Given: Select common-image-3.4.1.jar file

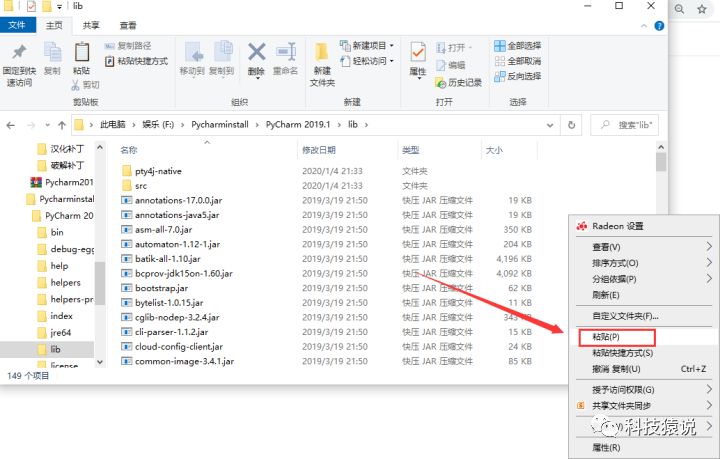Looking at the screenshot, I should click(x=184, y=362).
